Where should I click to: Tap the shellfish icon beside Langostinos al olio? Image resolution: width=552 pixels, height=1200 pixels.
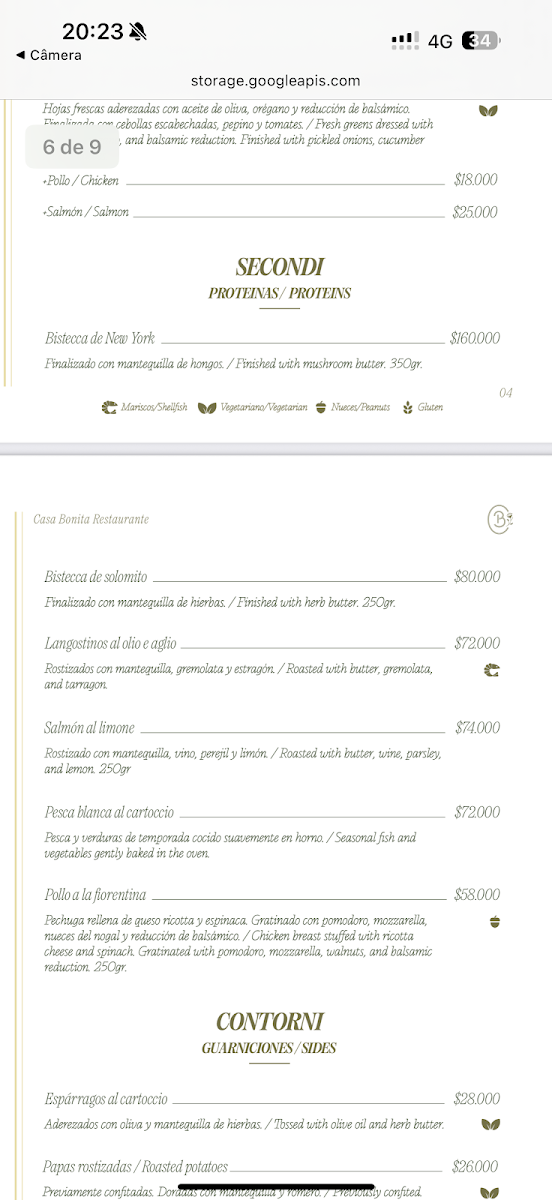[491, 669]
